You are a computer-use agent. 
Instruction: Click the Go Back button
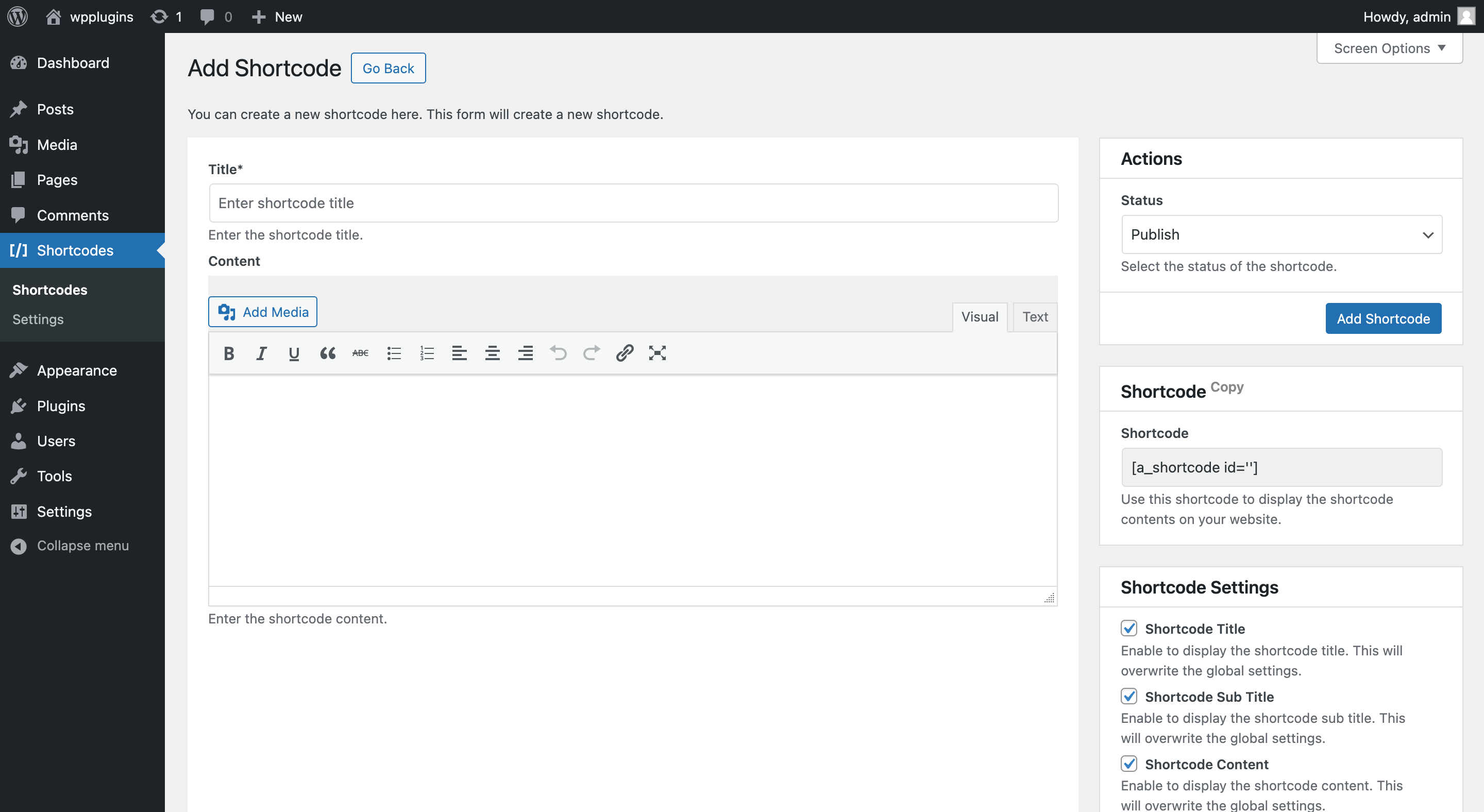(387, 69)
